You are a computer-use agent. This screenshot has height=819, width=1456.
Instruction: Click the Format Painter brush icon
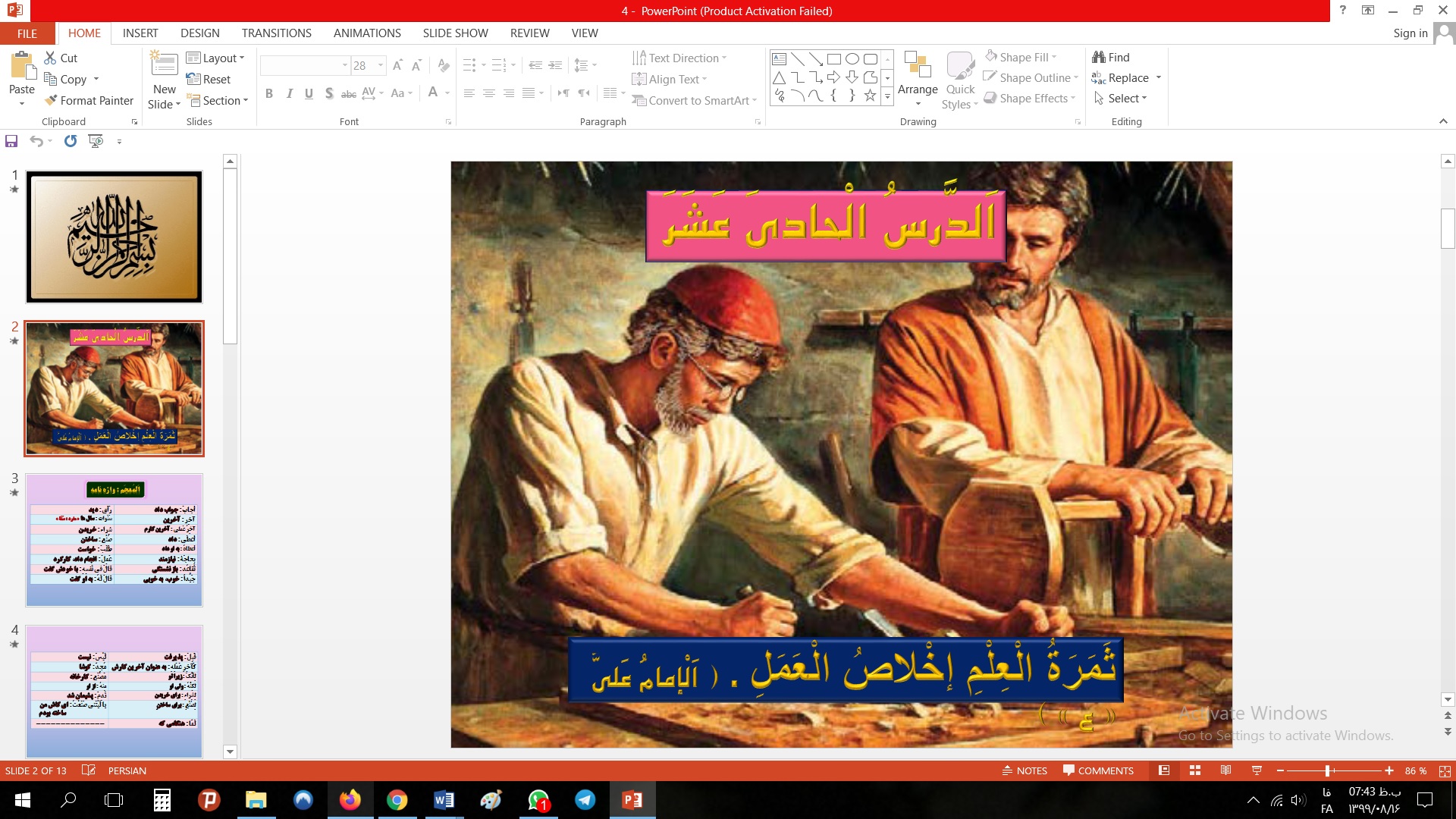[x=51, y=100]
